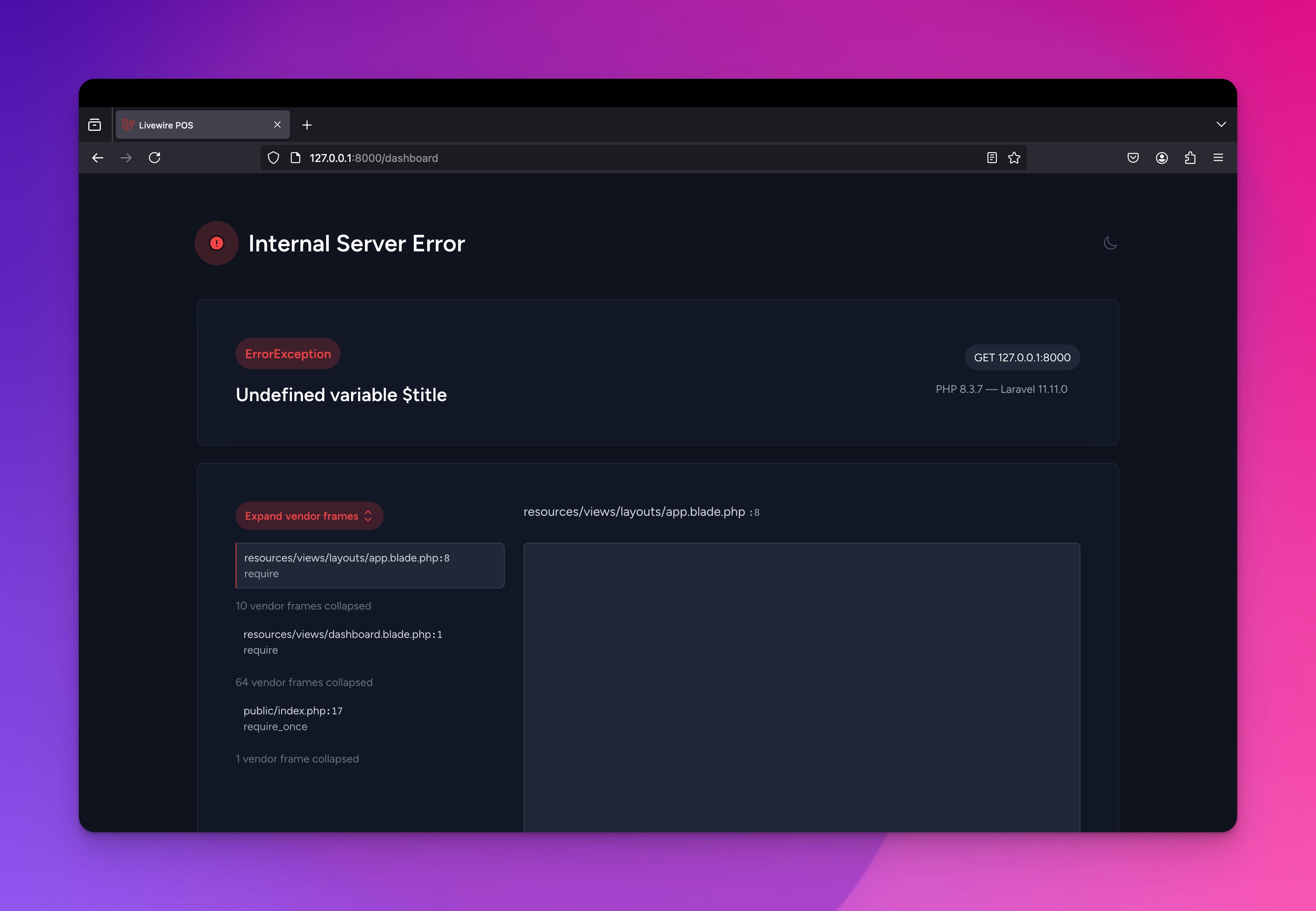Select the Livewire POS tab
Screen dimensions: 1316x911
(x=194, y=125)
